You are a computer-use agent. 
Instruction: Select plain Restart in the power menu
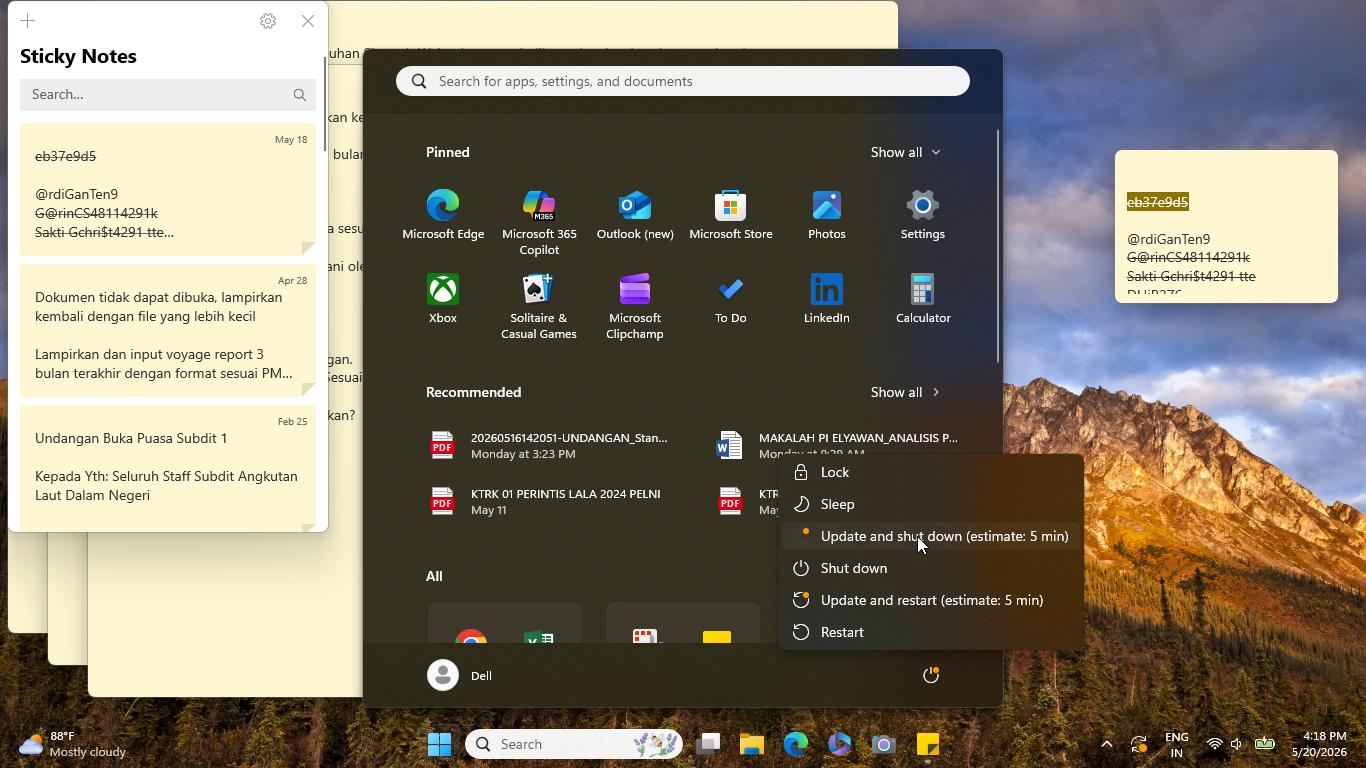click(x=932, y=632)
